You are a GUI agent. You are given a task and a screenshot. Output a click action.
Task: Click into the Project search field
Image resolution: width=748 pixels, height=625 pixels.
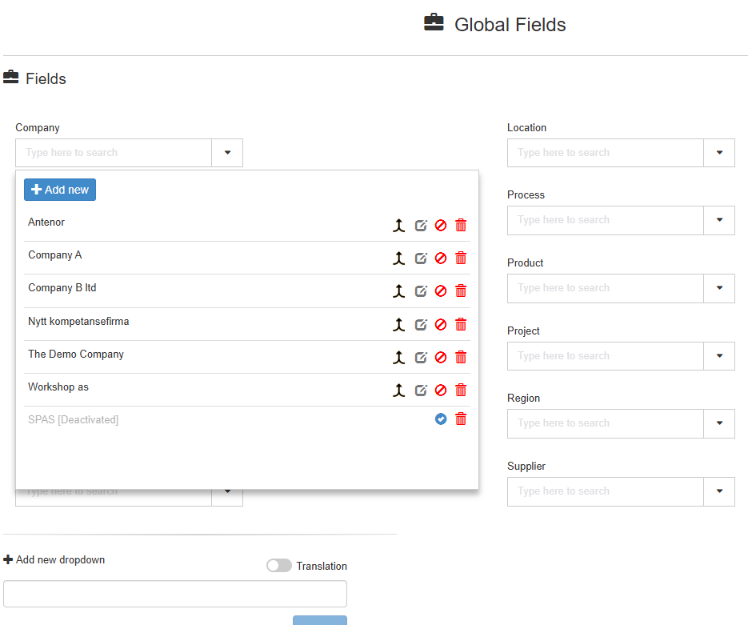(x=605, y=356)
